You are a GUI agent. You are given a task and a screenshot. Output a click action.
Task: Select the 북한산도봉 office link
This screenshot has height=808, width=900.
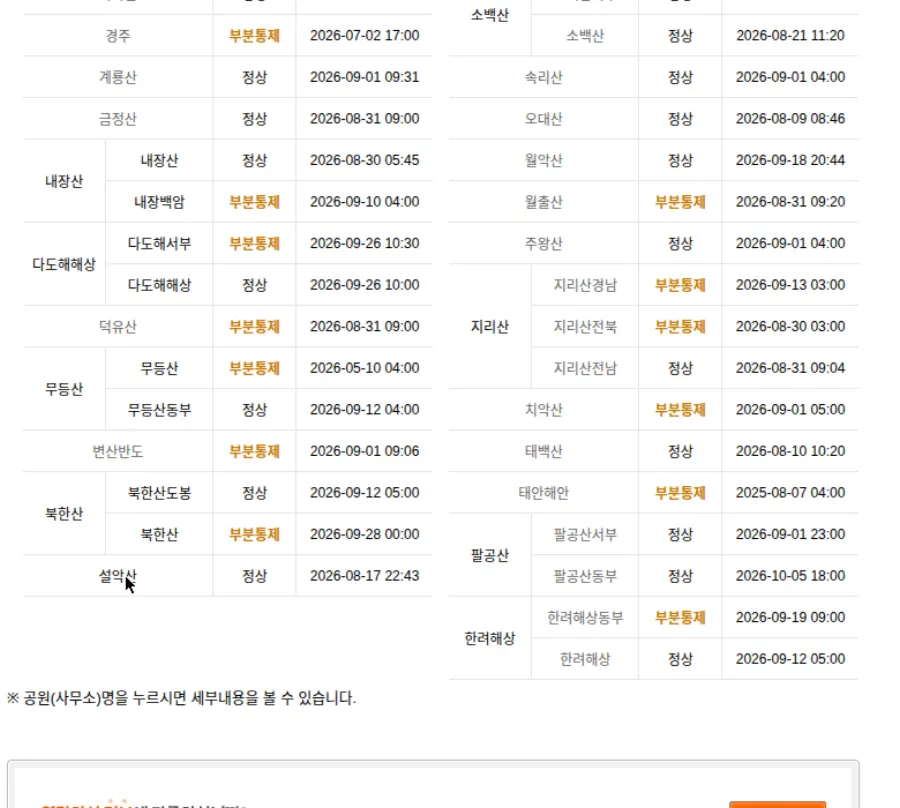[x=159, y=493]
